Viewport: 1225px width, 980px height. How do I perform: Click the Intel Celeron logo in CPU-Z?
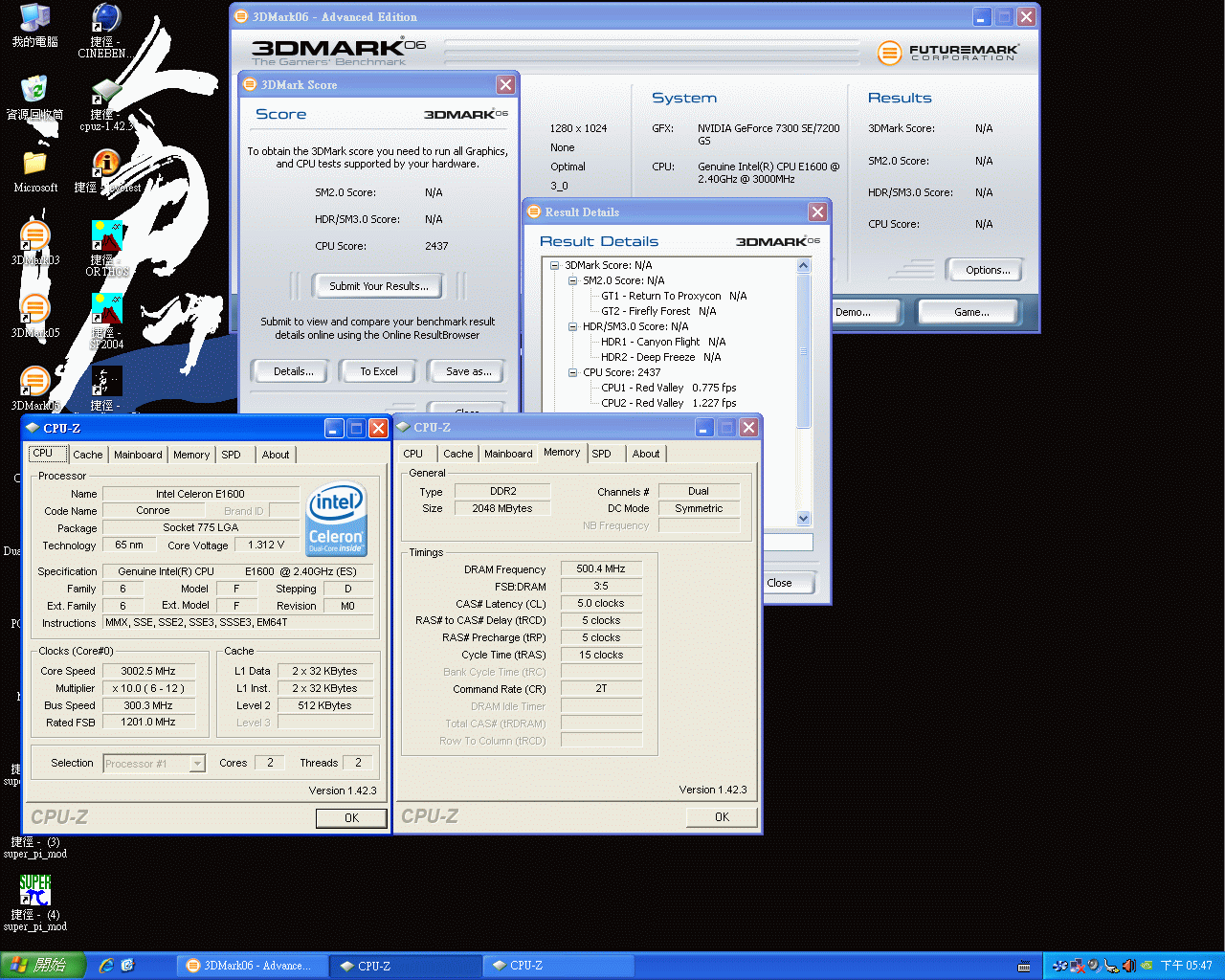click(x=336, y=520)
